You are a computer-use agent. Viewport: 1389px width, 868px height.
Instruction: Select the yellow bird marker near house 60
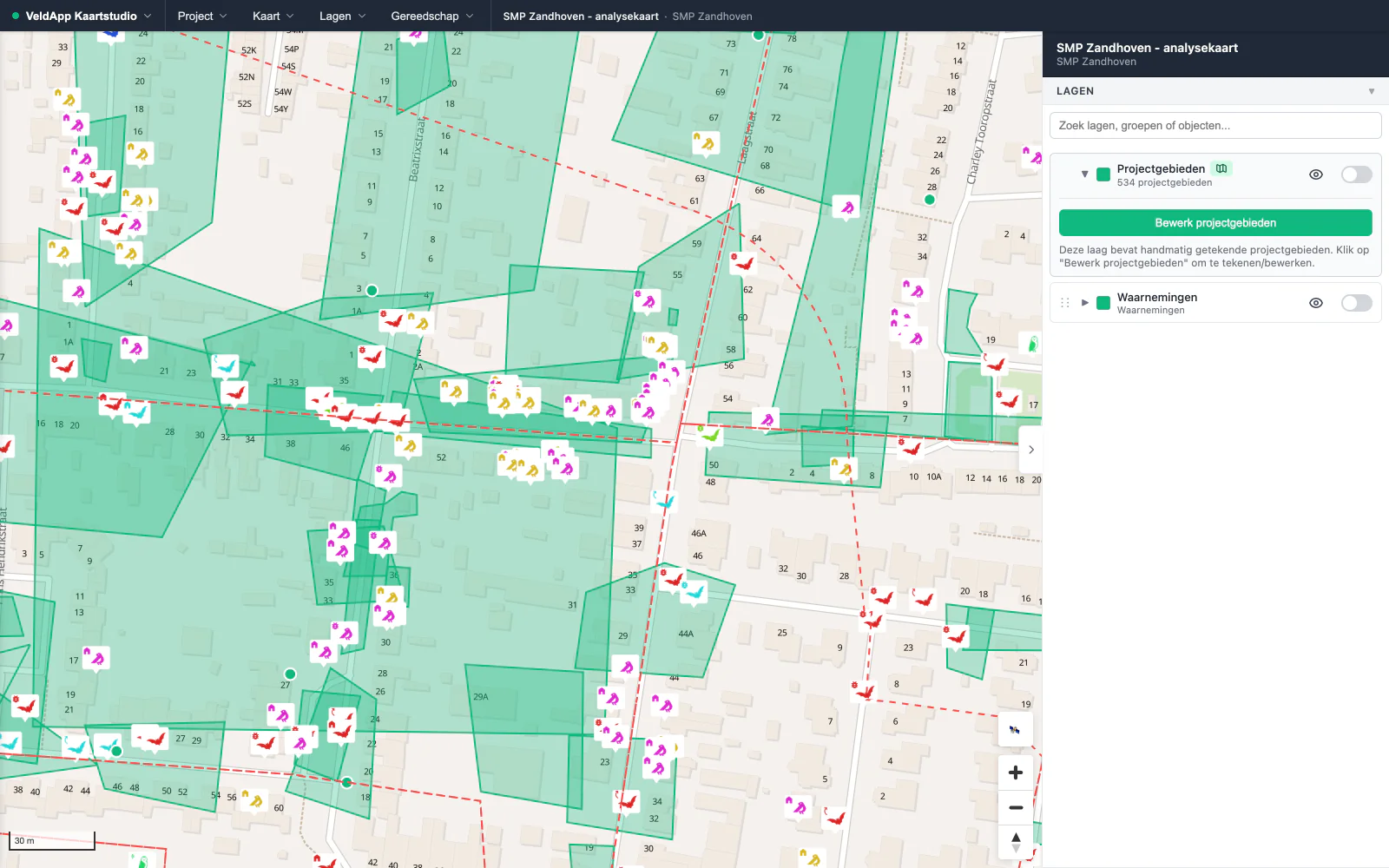pyautogui.click(x=253, y=799)
